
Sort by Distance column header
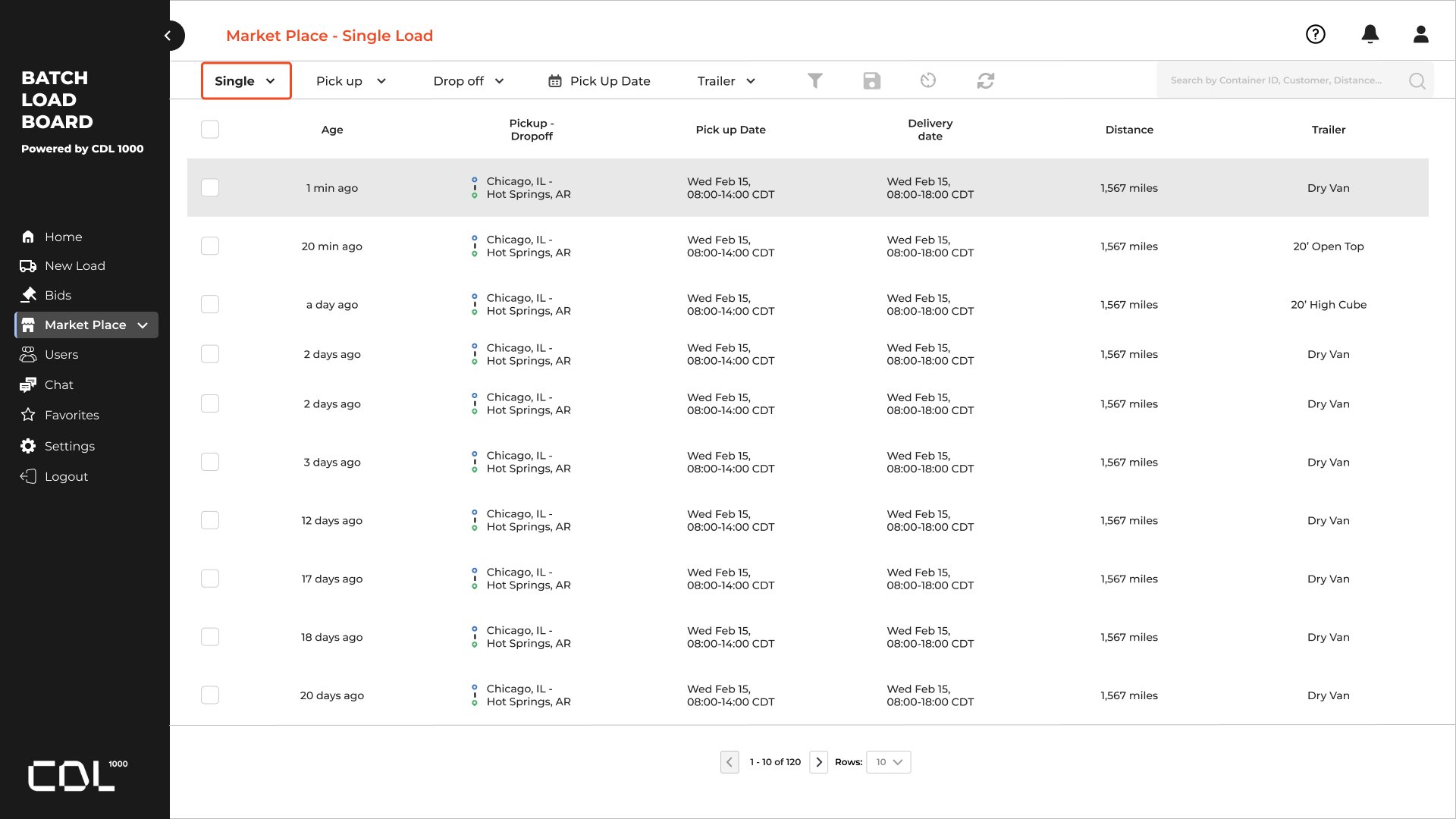point(1129,130)
